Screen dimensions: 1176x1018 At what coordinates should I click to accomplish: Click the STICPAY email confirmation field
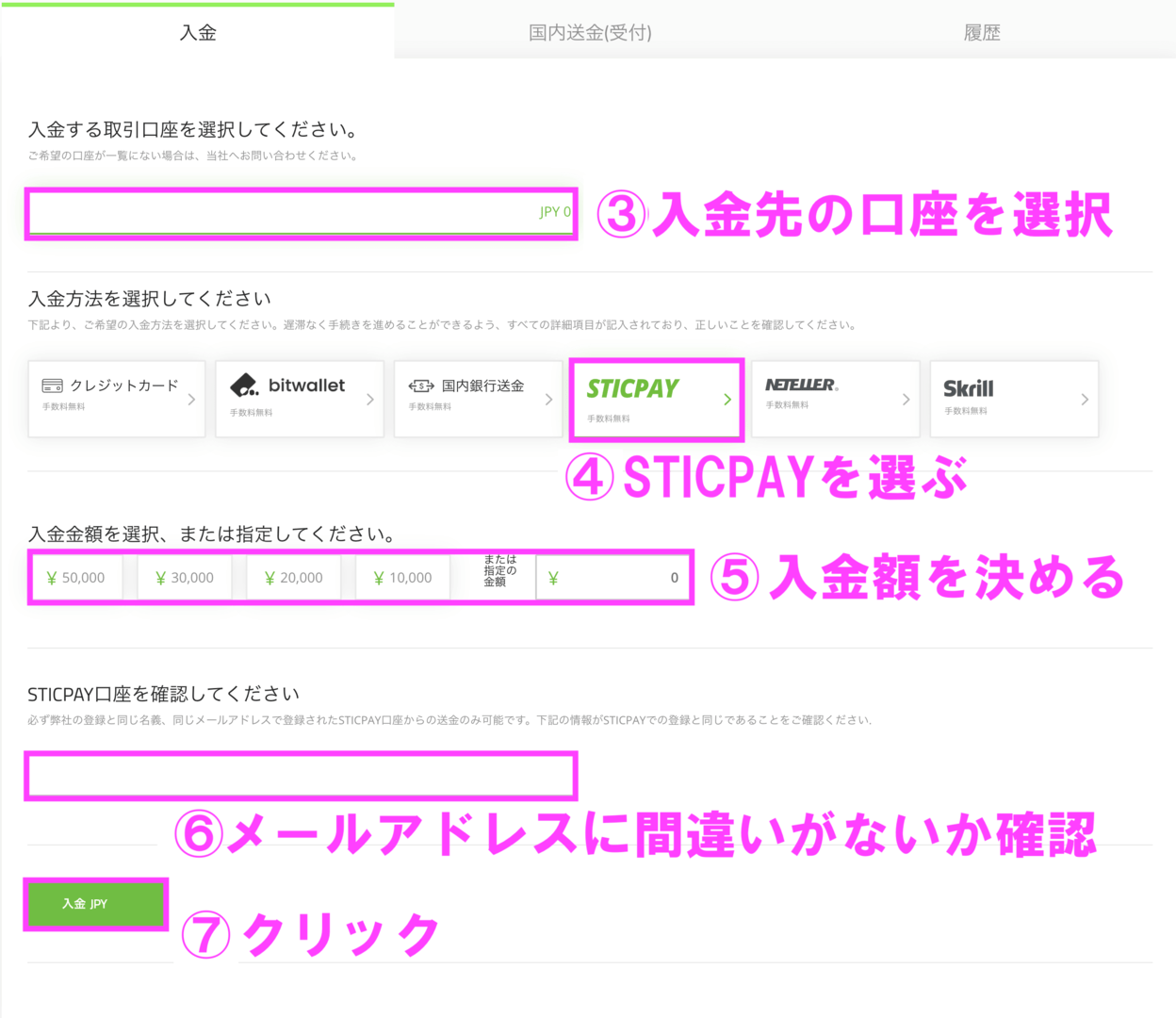tap(301, 777)
